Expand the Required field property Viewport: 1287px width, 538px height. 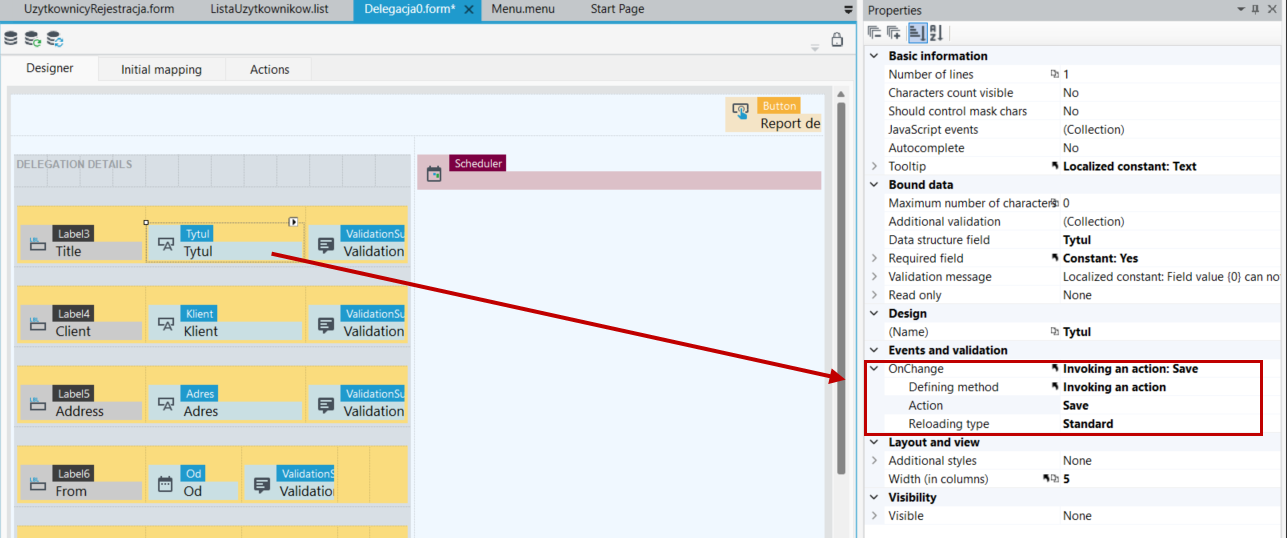coord(875,258)
